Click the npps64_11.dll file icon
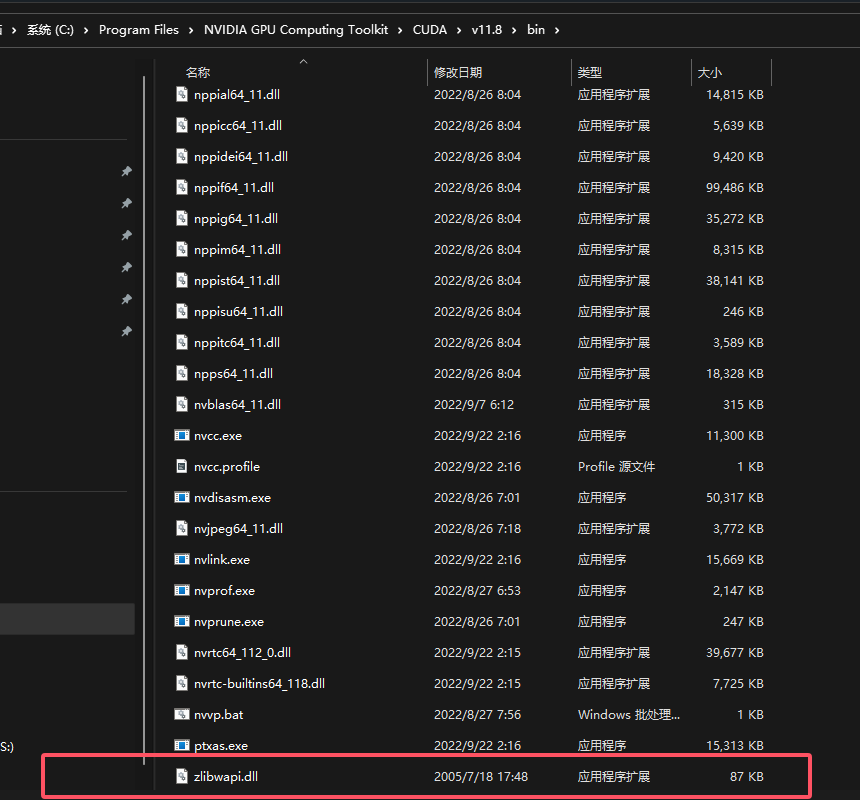 click(182, 373)
